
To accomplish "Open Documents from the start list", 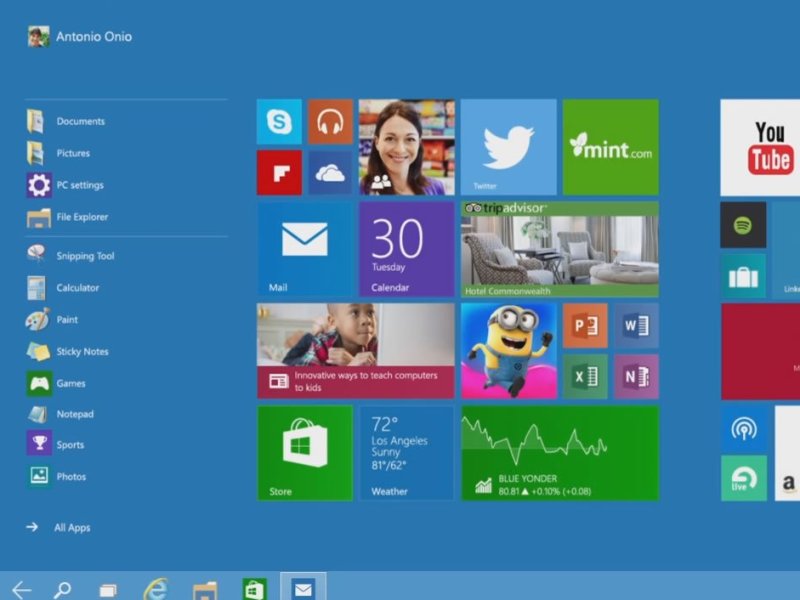I will (x=66, y=121).
